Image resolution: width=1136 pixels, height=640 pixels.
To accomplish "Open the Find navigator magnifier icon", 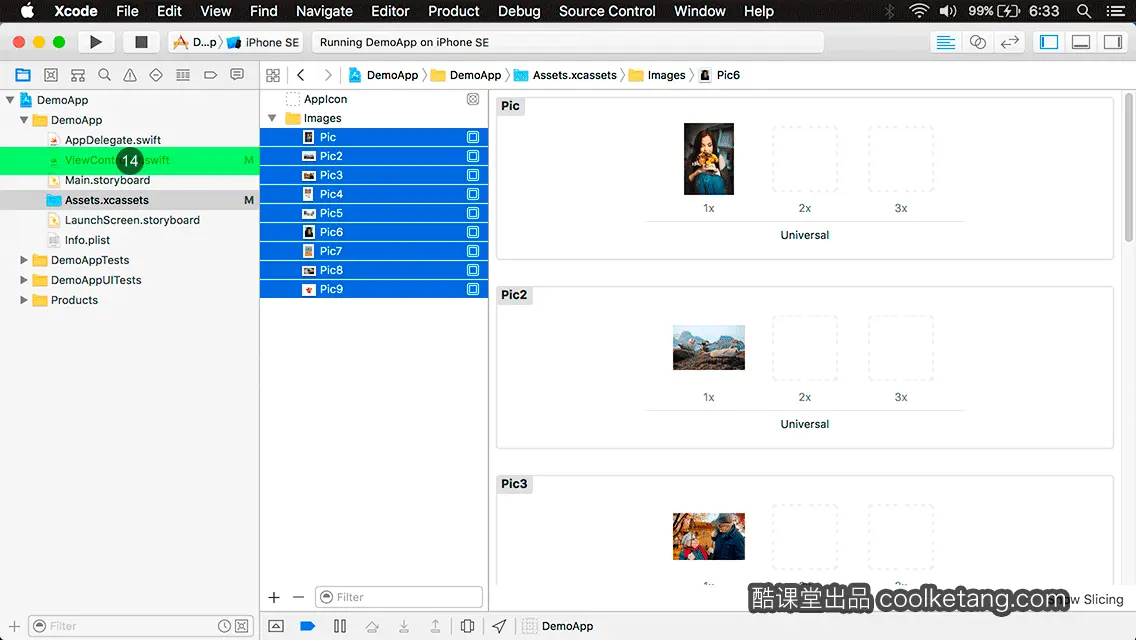I will tap(104, 75).
